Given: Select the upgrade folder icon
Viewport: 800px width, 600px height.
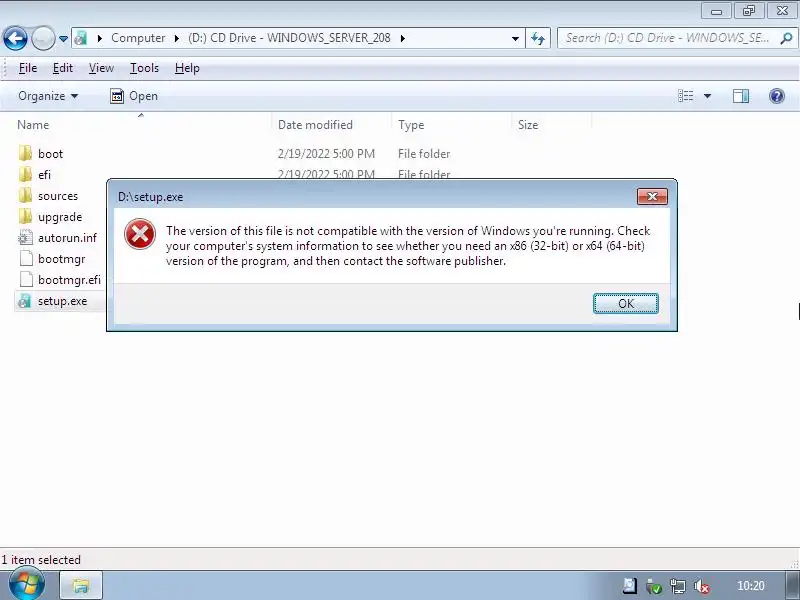Looking at the screenshot, I should pyautogui.click(x=25, y=217).
